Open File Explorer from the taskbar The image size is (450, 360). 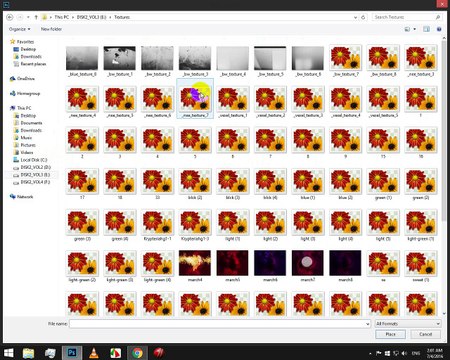point(28,353)
